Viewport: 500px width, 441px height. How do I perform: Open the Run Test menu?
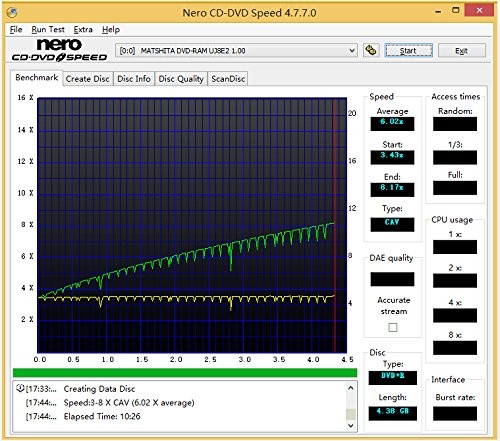click(x=48, y=30)
